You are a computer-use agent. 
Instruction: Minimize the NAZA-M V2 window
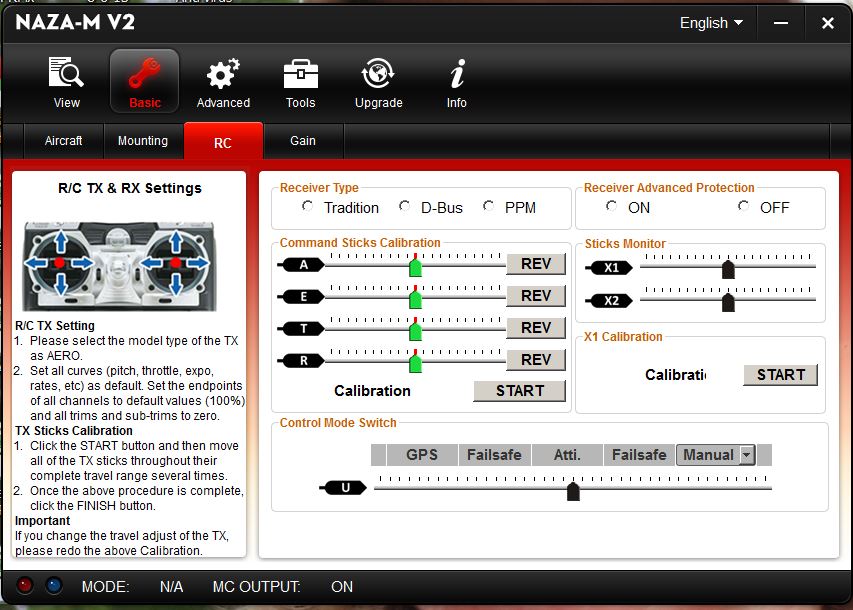point(781,23)
